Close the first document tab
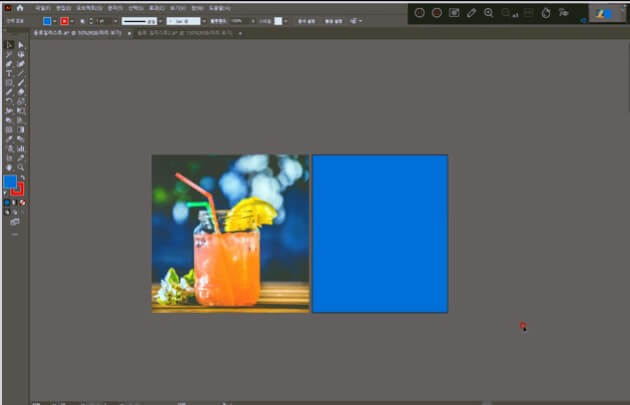The height and width of the screenshot is (405, 630). 129,34
